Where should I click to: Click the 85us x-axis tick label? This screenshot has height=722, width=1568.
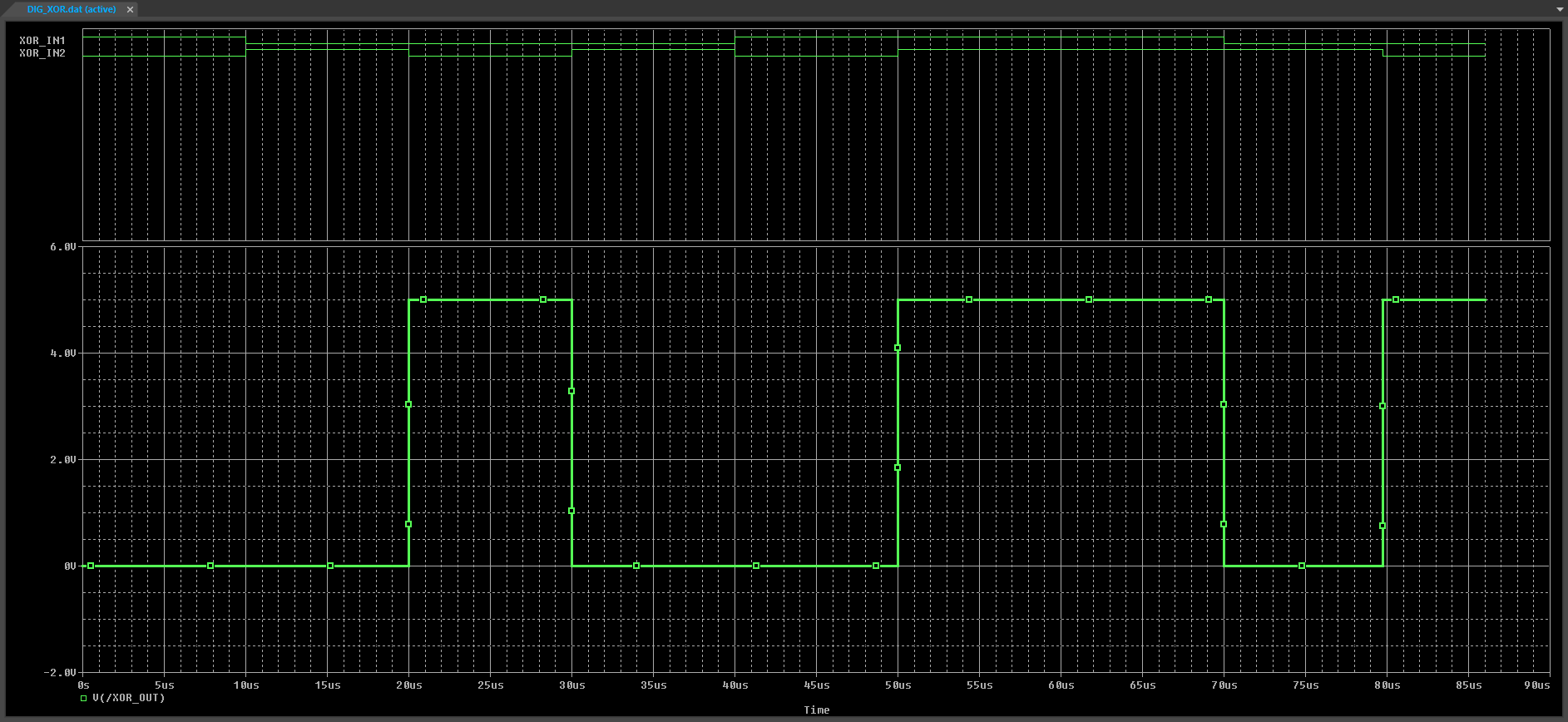(1468, 685)
